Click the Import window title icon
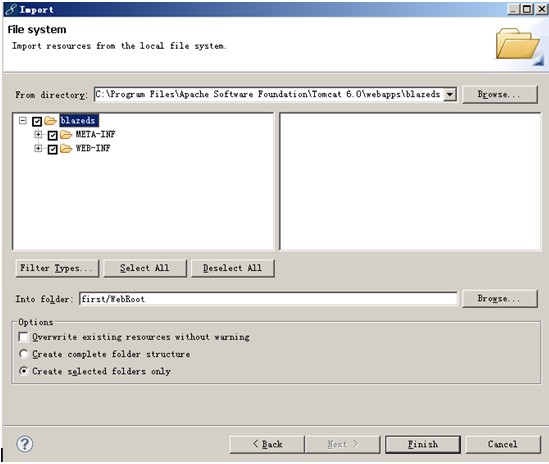The width and height of the screenshot is (549, 464). pos(11,9)
